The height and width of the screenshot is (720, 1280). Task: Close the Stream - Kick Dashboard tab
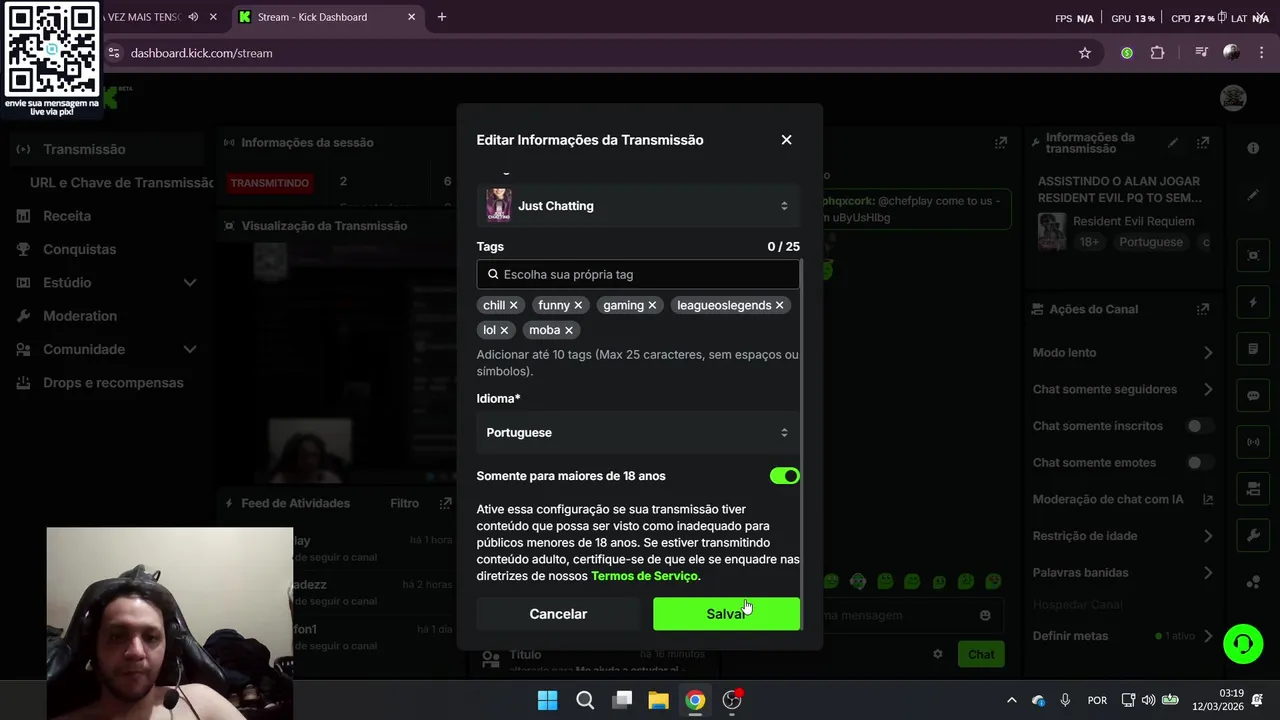(x=412, y=17)
